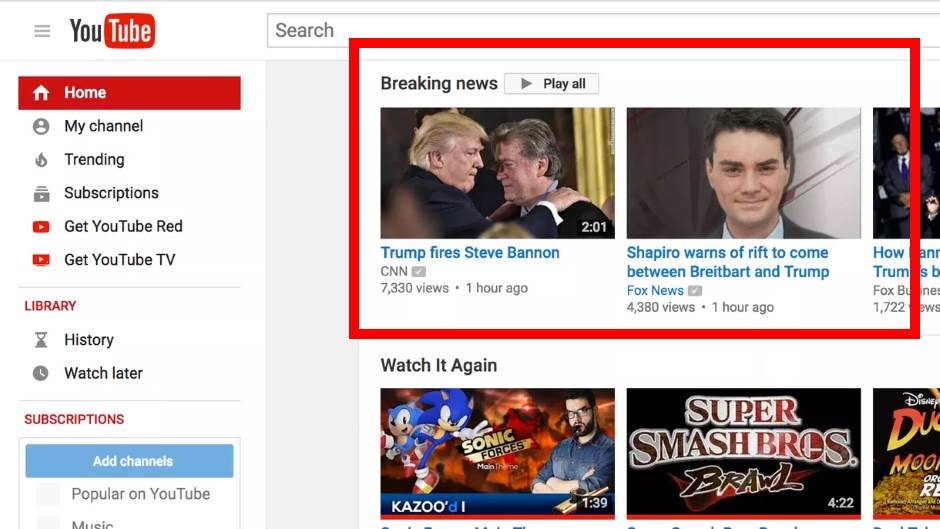Open the Sonic Forces video thumbnail
Image resolution: width=940 pixels, height=529 pixels.
(x=497, y=451)
